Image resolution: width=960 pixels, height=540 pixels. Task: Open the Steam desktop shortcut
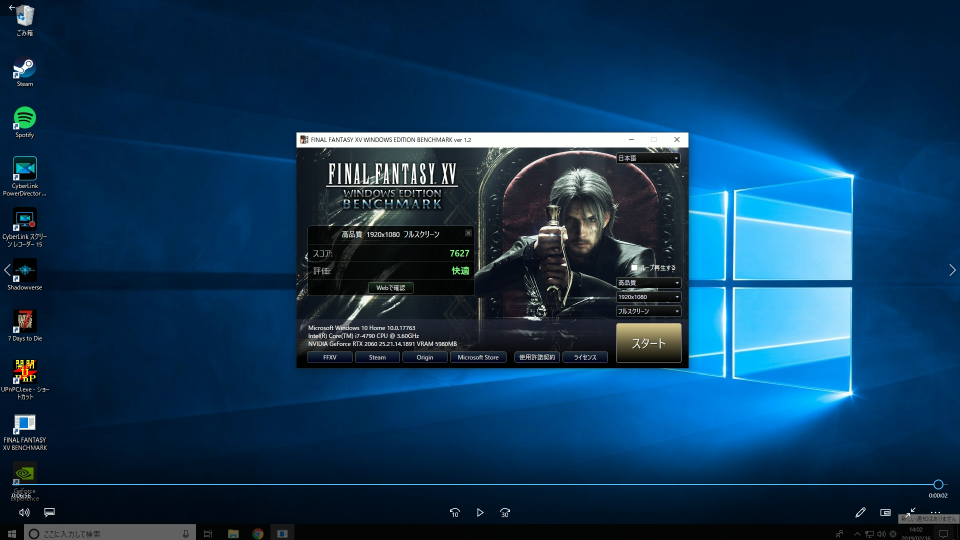coord(24,72)
